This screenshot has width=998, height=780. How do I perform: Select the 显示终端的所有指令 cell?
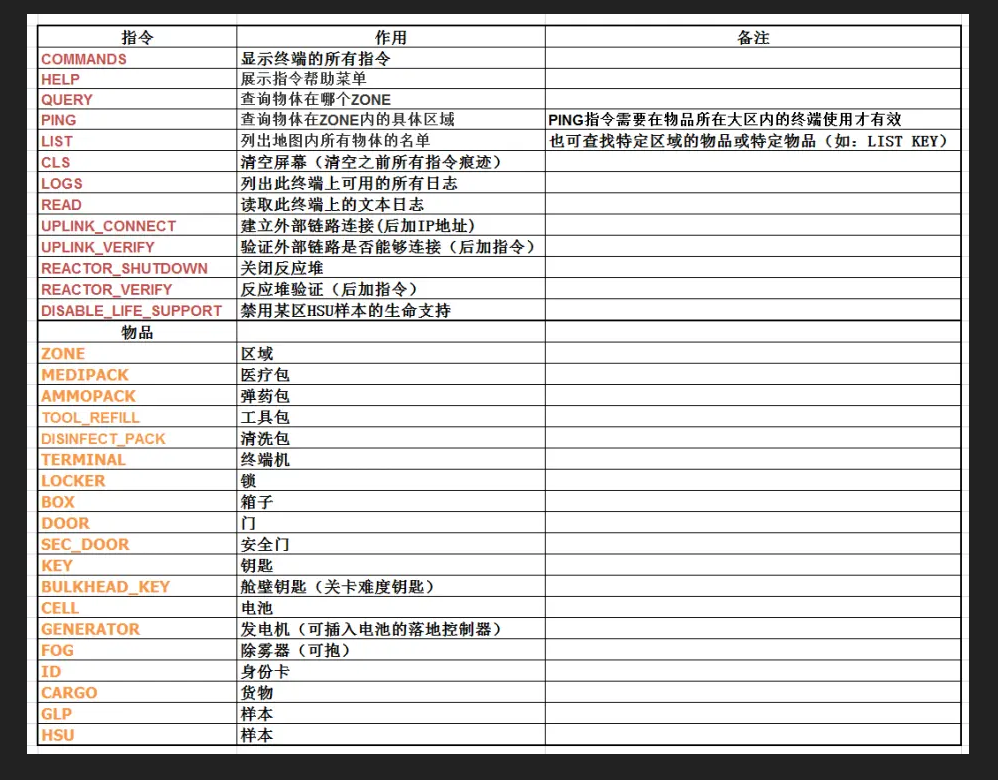(x=391, y=59)
